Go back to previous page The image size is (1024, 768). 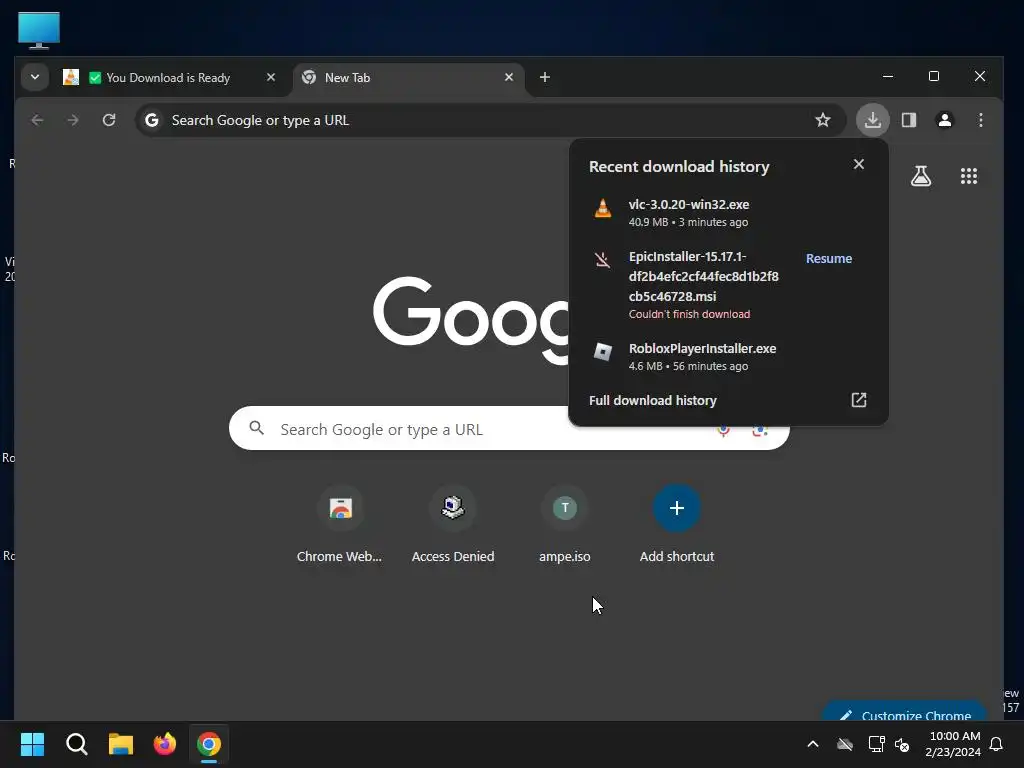click(x=37, y=120)
